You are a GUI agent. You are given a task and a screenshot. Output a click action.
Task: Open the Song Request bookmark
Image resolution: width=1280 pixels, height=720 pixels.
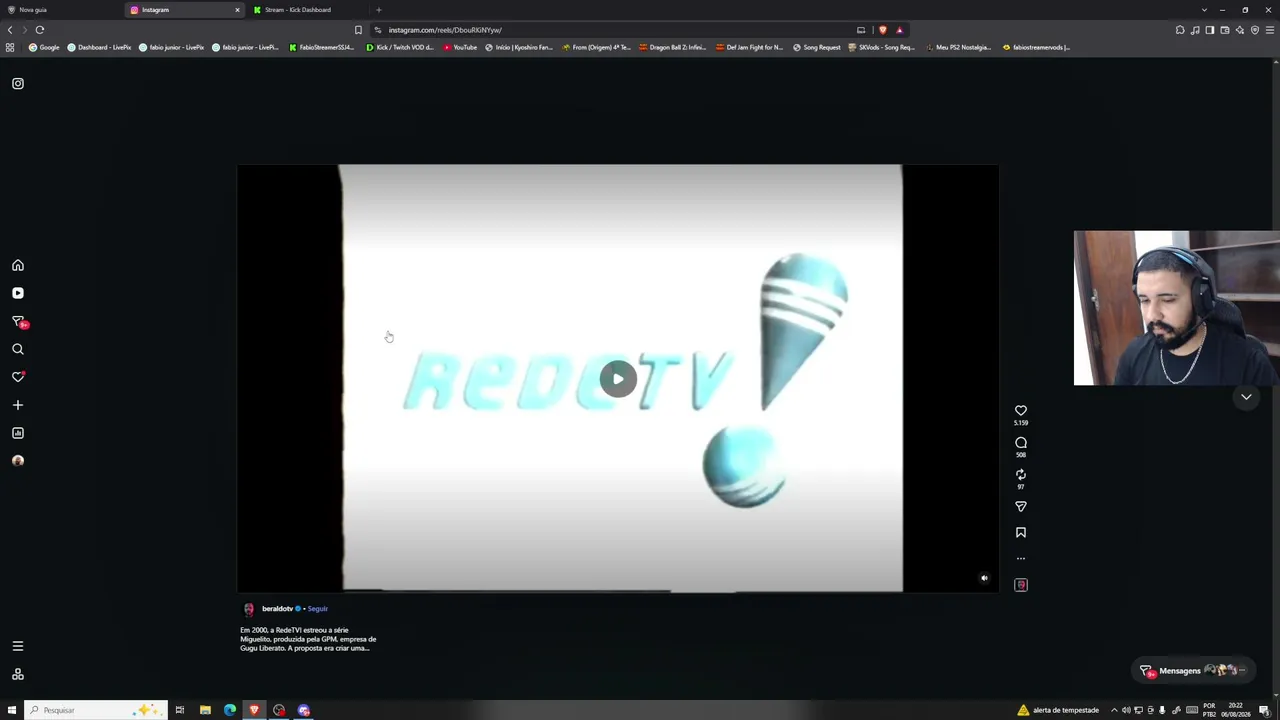point(816,47)
